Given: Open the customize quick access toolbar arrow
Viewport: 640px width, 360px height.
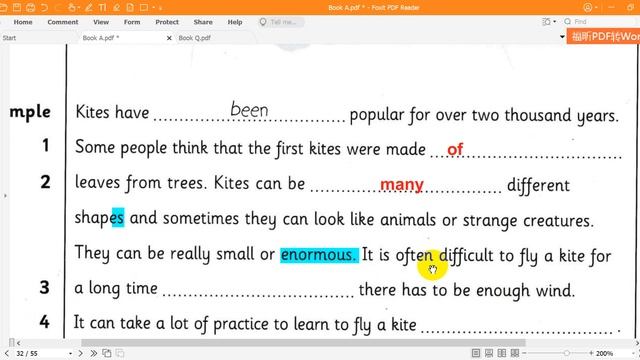Looking at the screenshot, I should [160, 8].
